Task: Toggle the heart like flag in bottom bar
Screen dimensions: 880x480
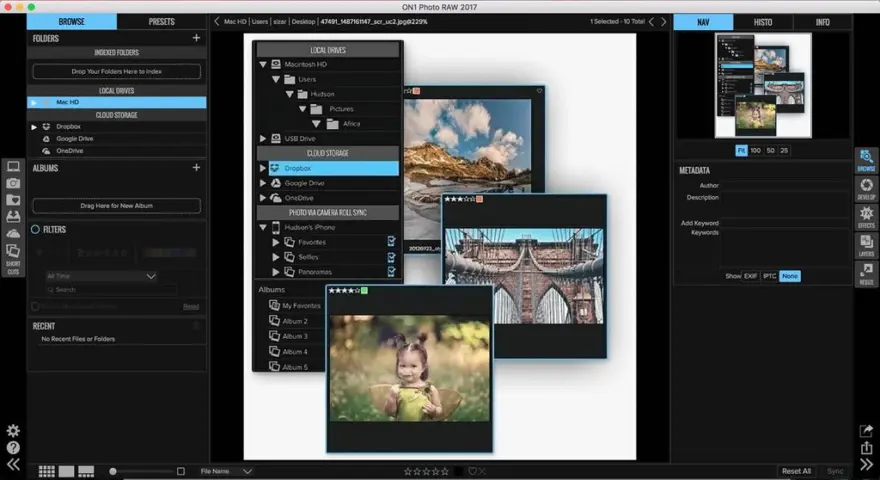Action: (x=473, y=472)
